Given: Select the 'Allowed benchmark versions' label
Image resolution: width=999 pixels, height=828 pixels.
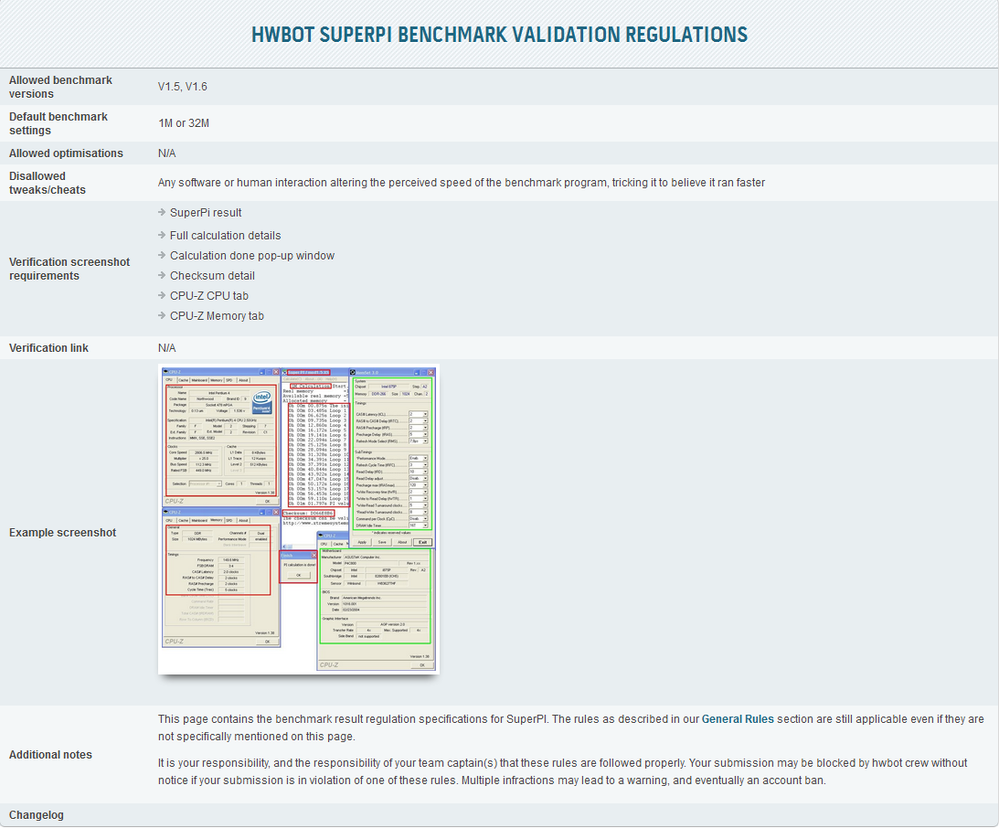Looking at the screenshot, I should [61, 87].
